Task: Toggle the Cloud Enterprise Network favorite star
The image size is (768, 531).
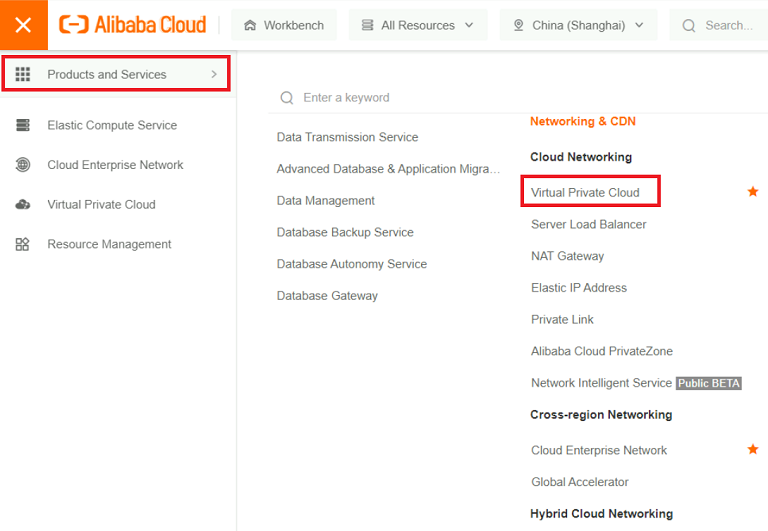Action: [x=753, y=449]
